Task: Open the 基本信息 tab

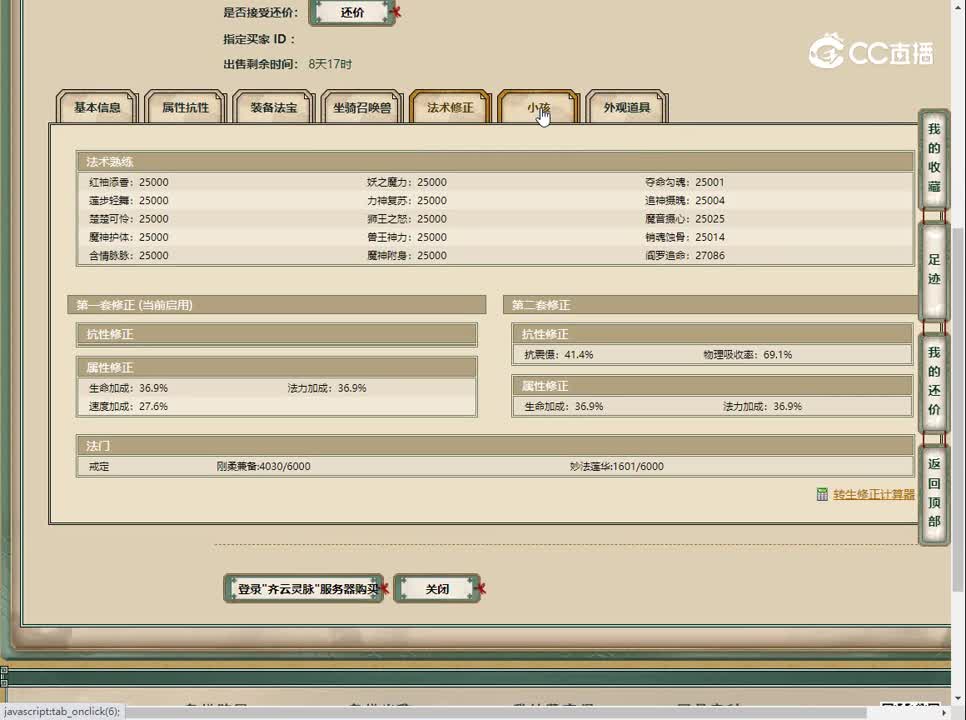Action: pyautogui.click(x=97, y=108)
